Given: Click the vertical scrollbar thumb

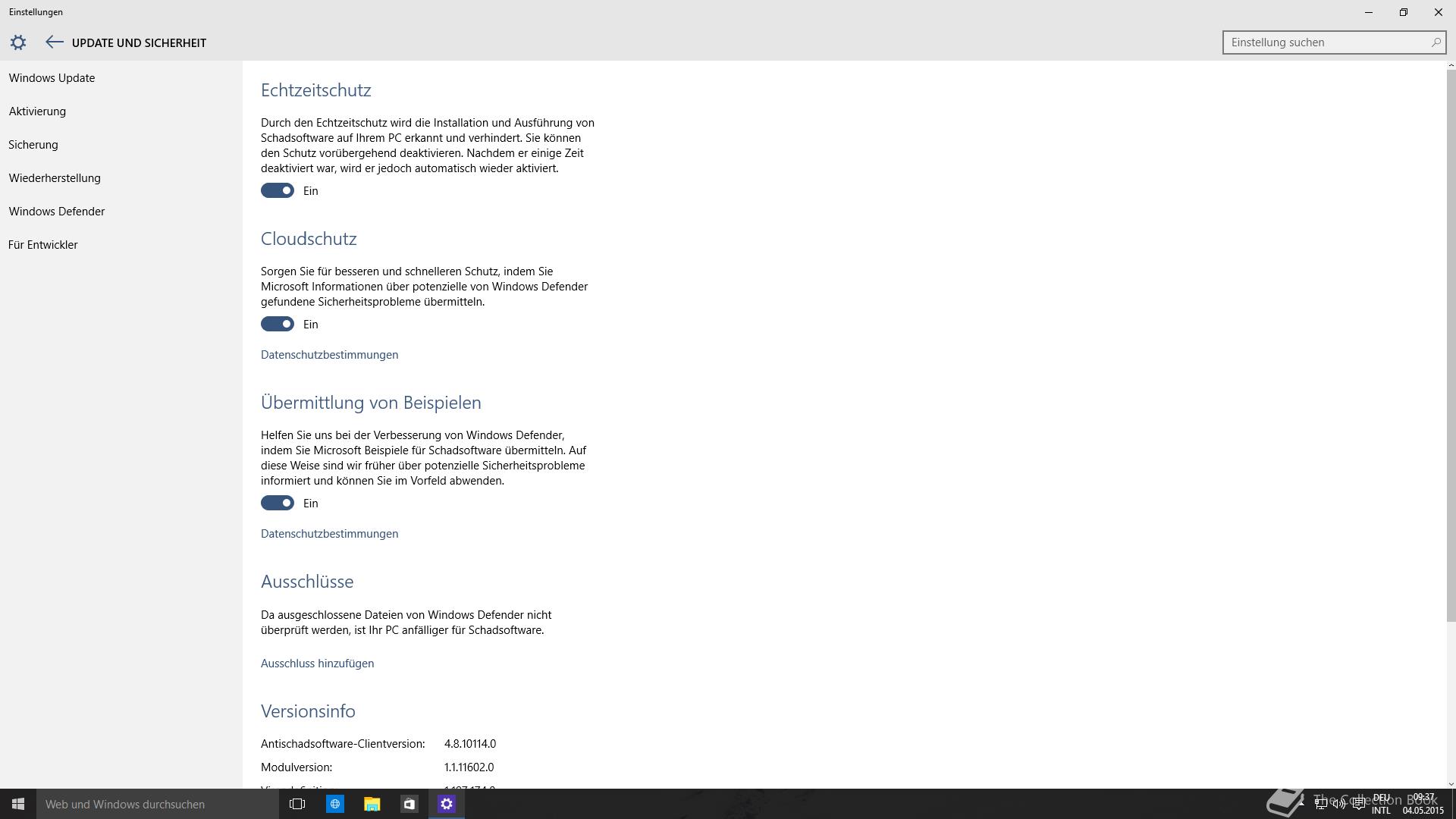Looking at the screenshot, I should point(1451,345).
